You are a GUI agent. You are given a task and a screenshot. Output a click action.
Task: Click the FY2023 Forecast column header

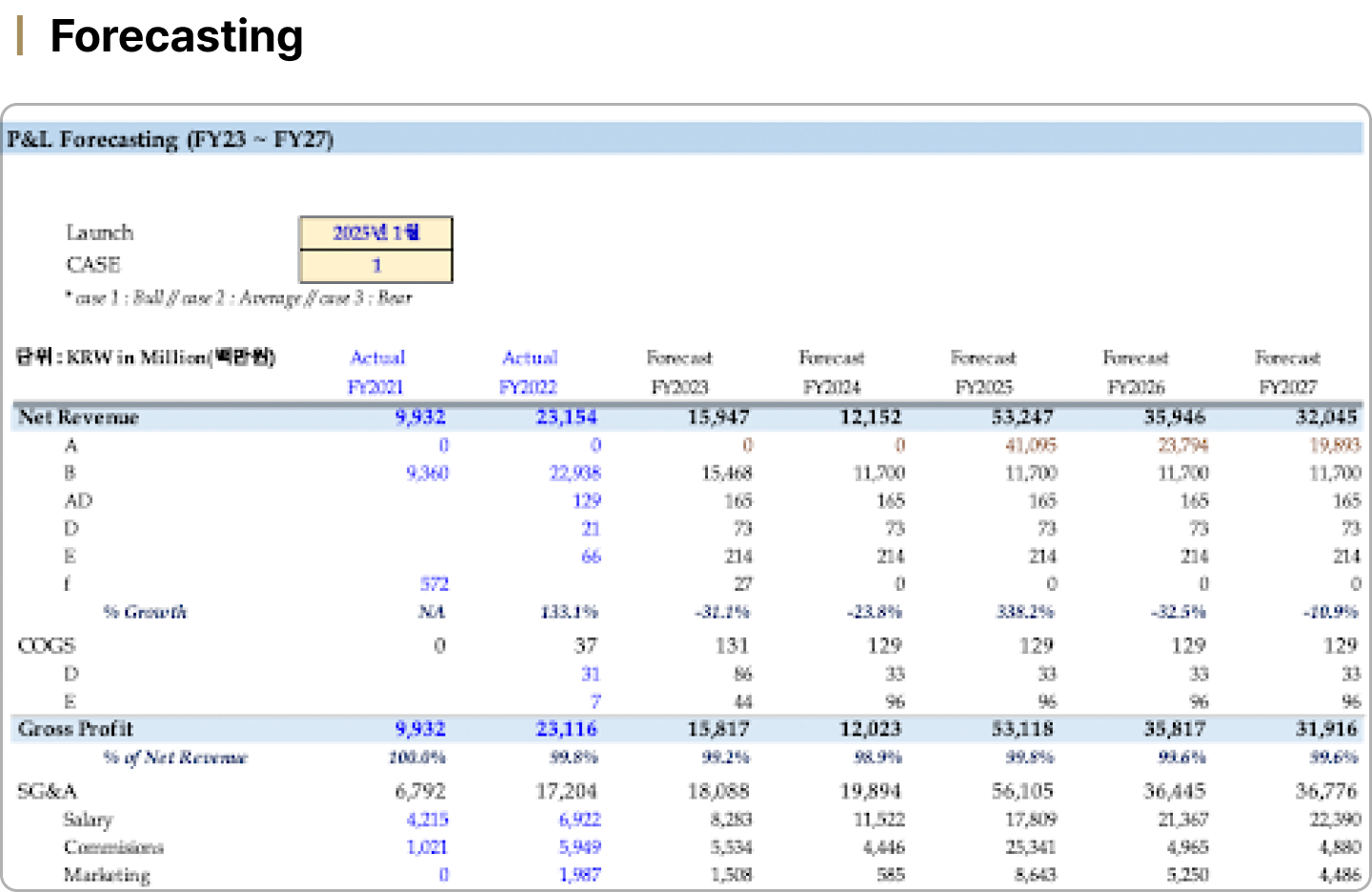(679, 372)
